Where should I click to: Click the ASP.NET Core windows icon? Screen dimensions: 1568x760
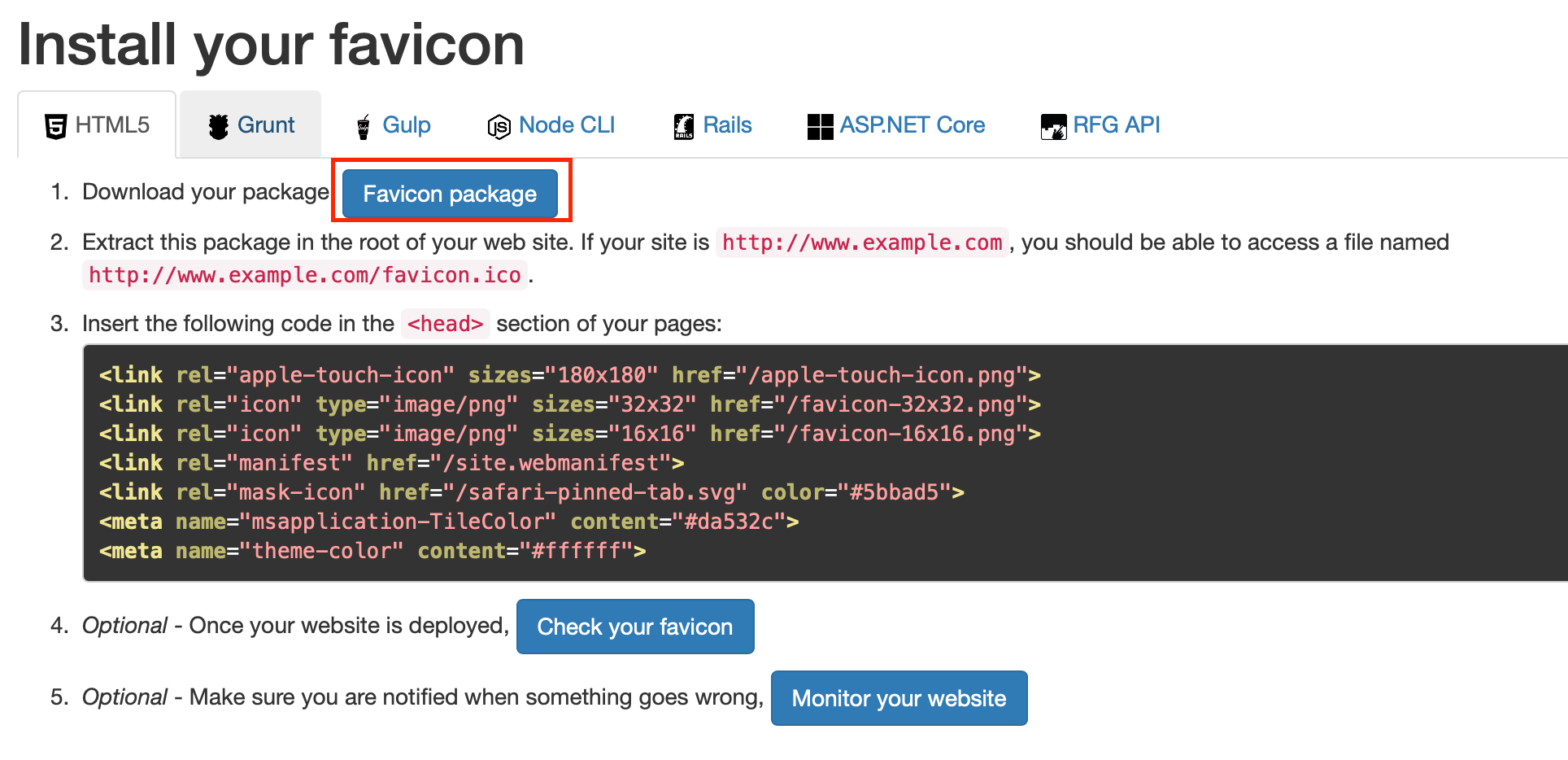pyautogui.click(x=820, y=126)
